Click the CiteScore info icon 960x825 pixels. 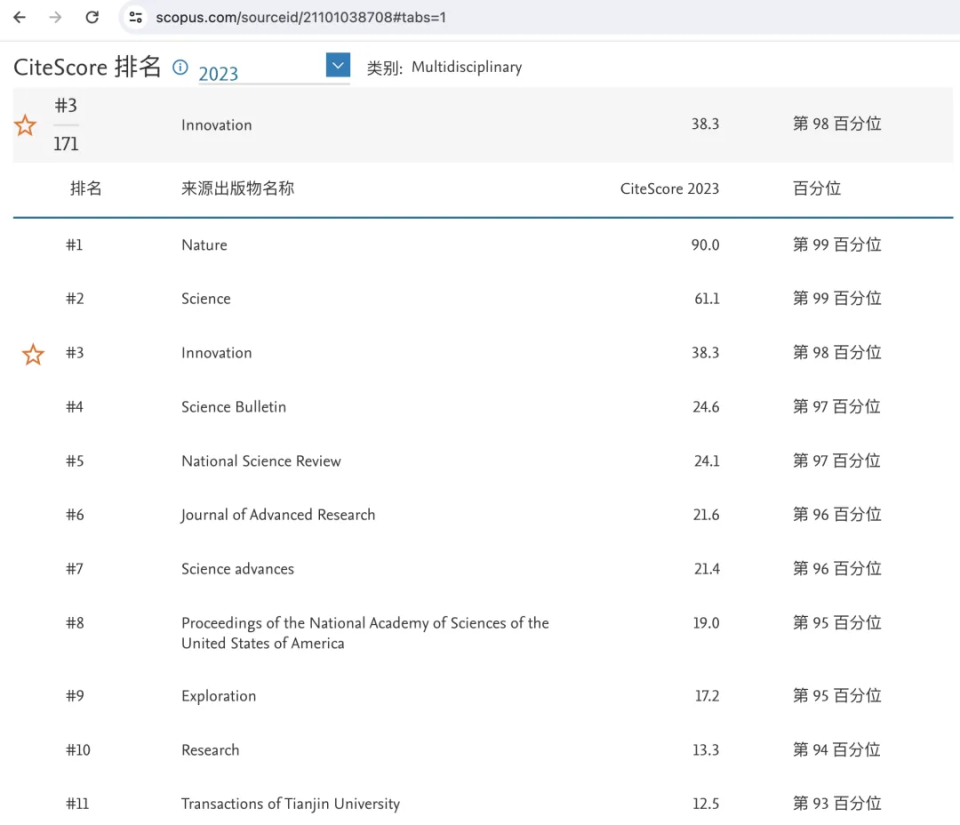[x=180, y=67]
